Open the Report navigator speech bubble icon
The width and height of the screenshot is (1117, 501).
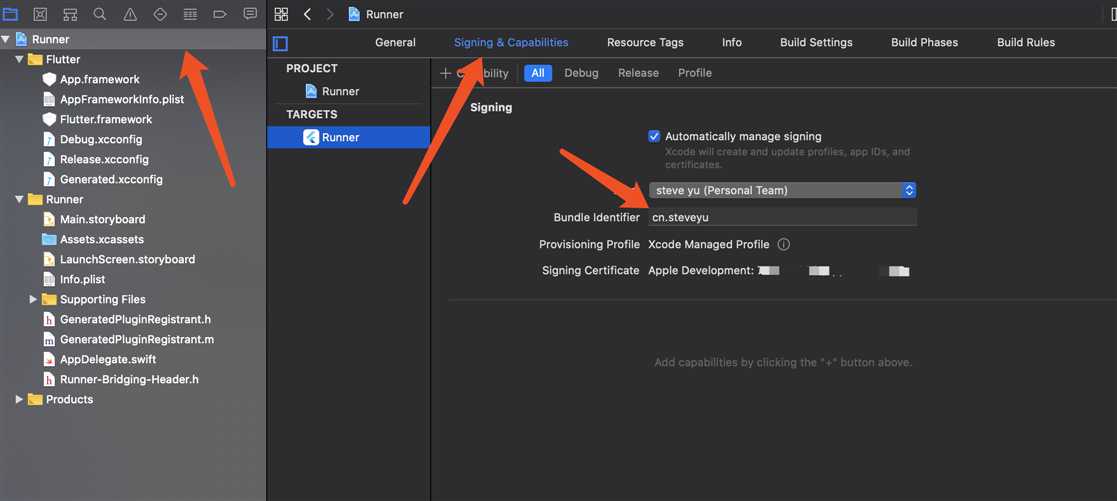[250, 14]
